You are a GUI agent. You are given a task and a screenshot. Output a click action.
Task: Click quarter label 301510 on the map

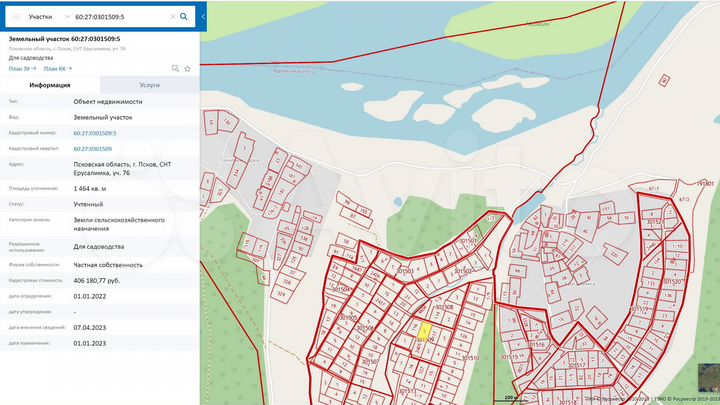point(468,358)
